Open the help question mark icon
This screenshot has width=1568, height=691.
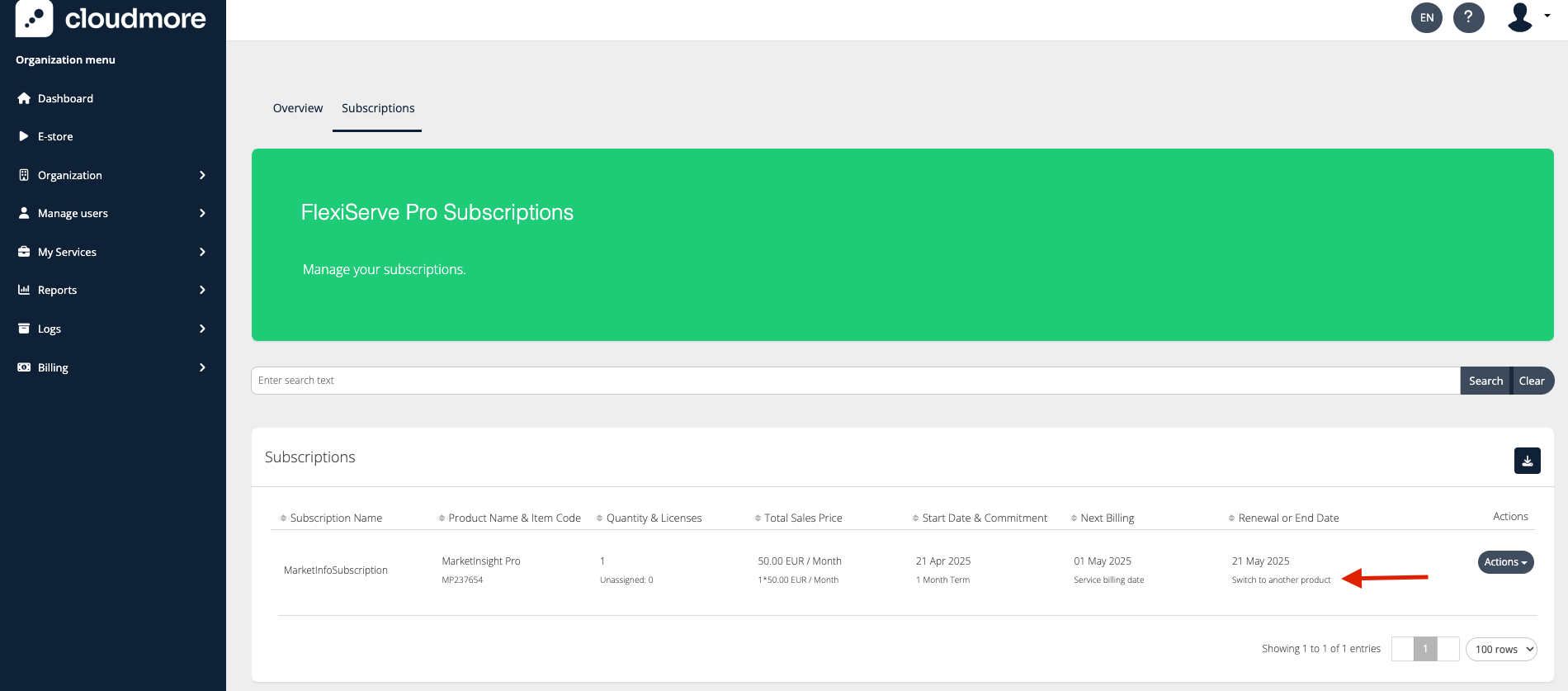click(1468, 17)
